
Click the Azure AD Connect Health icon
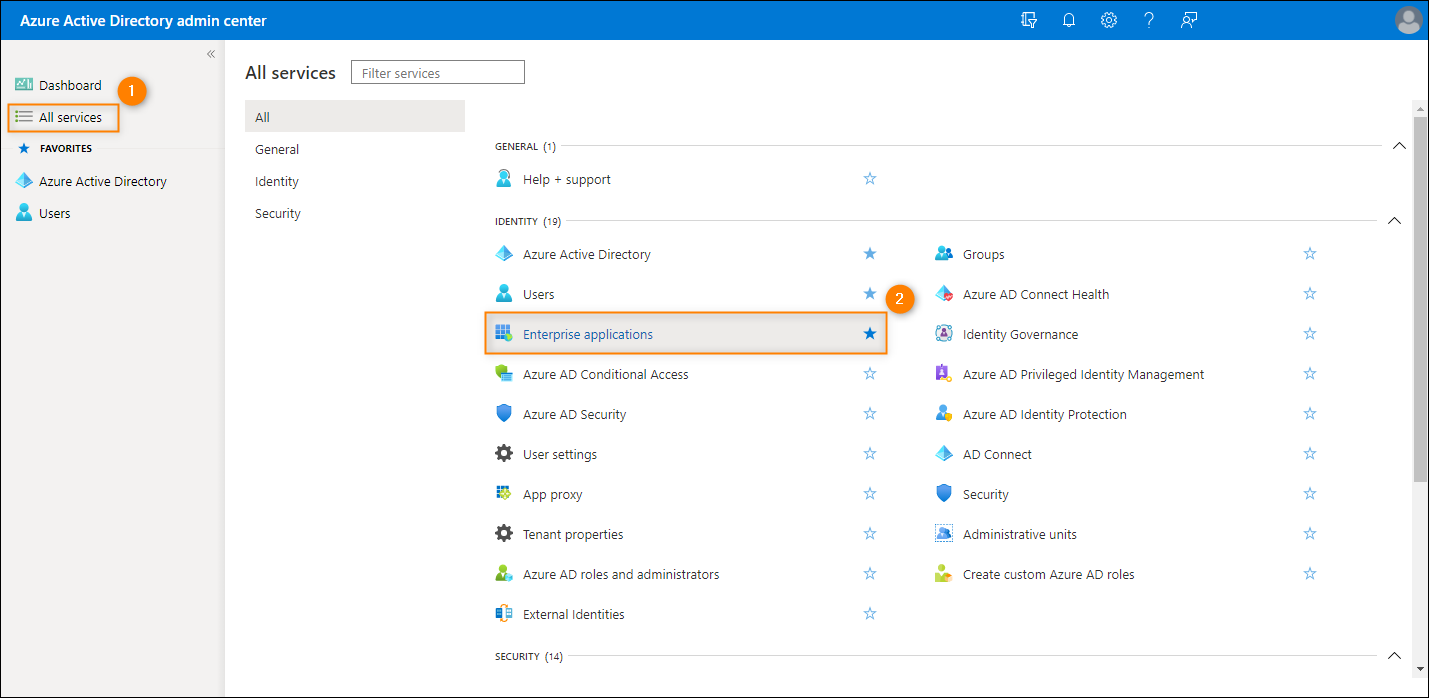944,294
